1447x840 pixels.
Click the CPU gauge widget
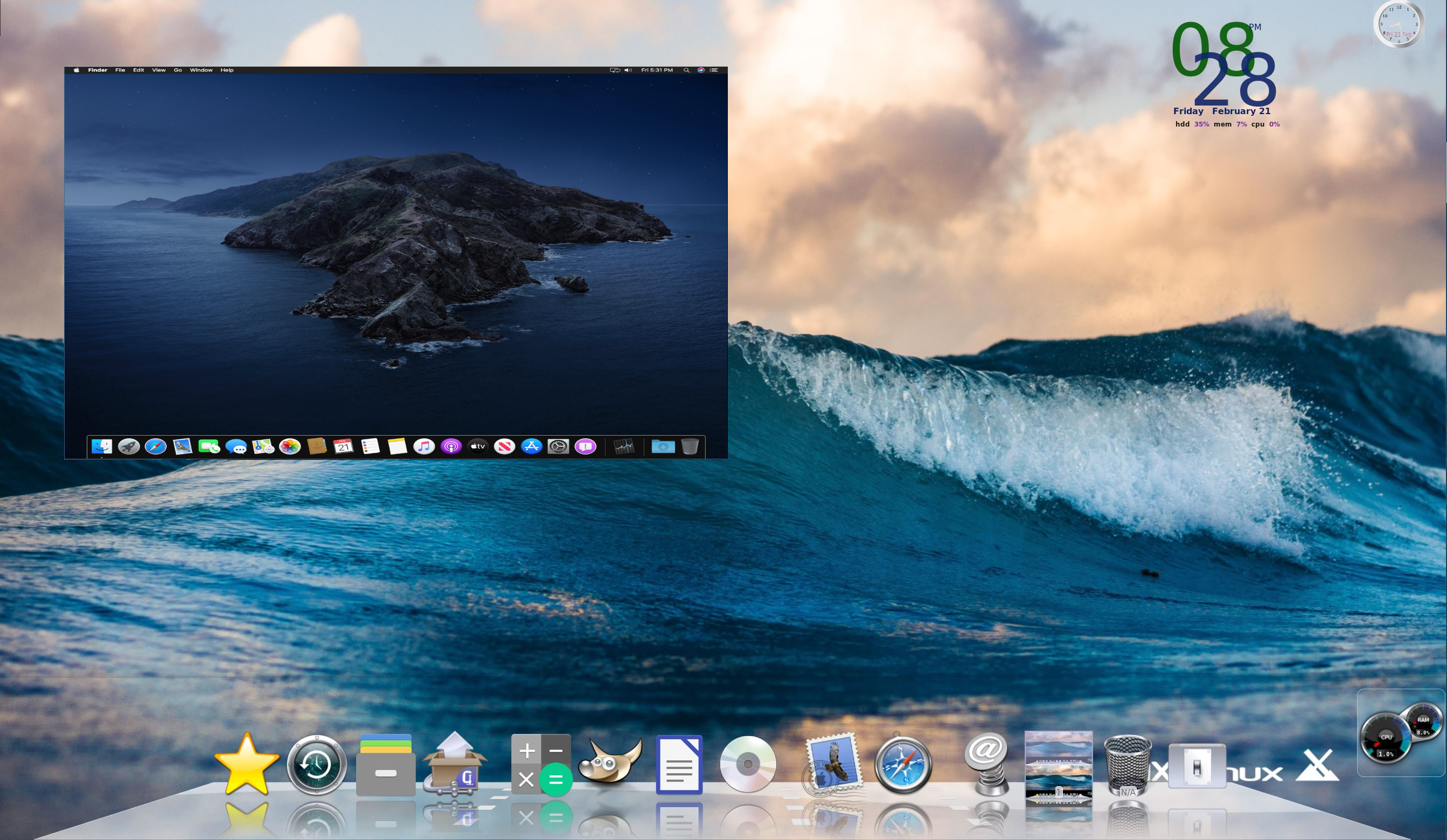click(1386, 738)
